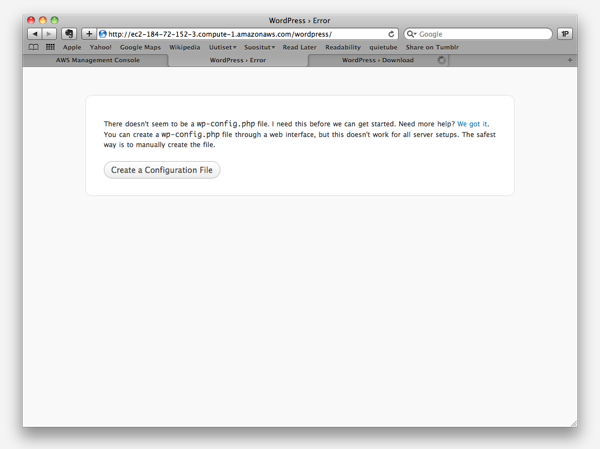
Task: Click the Read Later bookmarklet
Action: [x=300, y=47]
